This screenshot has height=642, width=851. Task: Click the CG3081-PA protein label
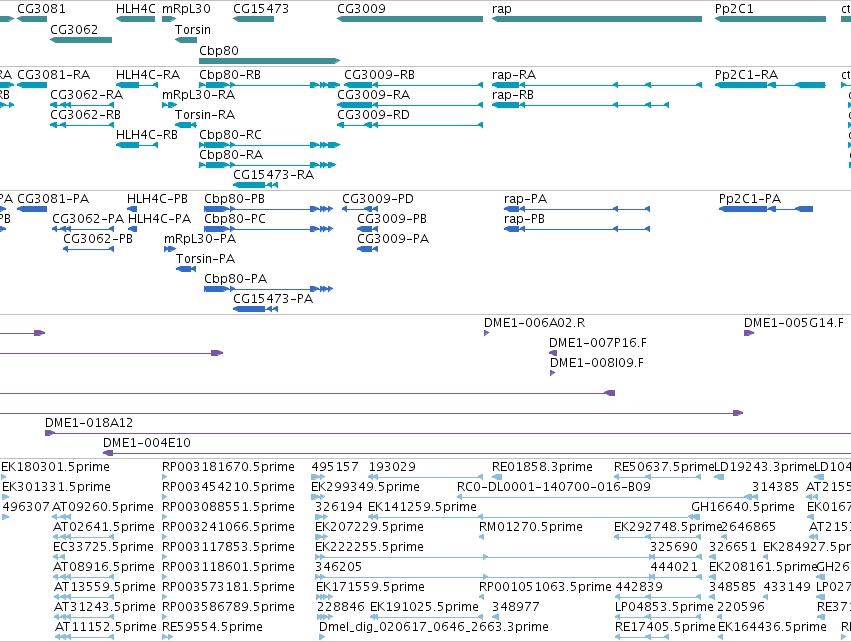[x=53, y=199]
